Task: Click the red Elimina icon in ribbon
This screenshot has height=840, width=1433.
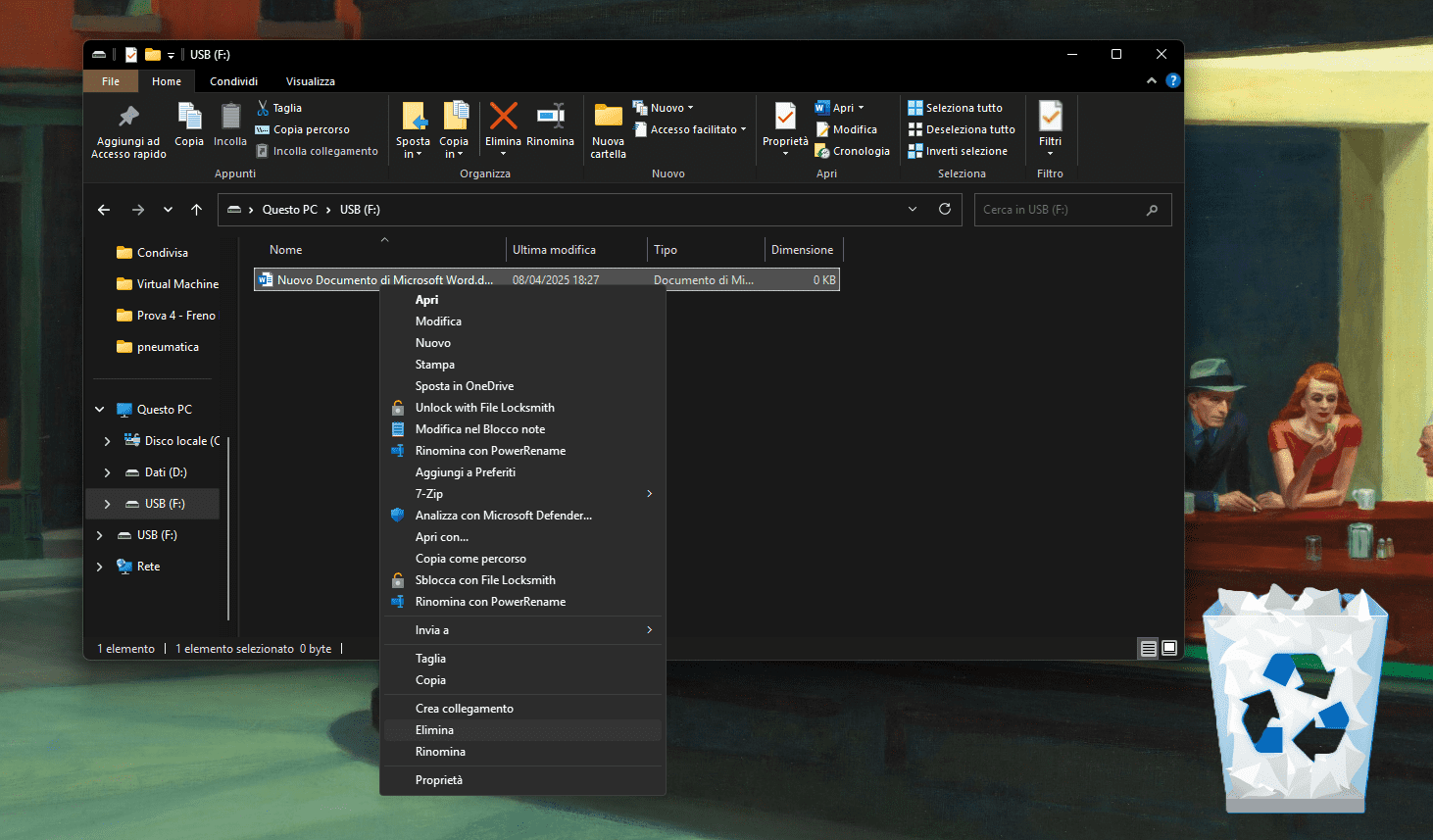Action: click(x=503, y=118)
